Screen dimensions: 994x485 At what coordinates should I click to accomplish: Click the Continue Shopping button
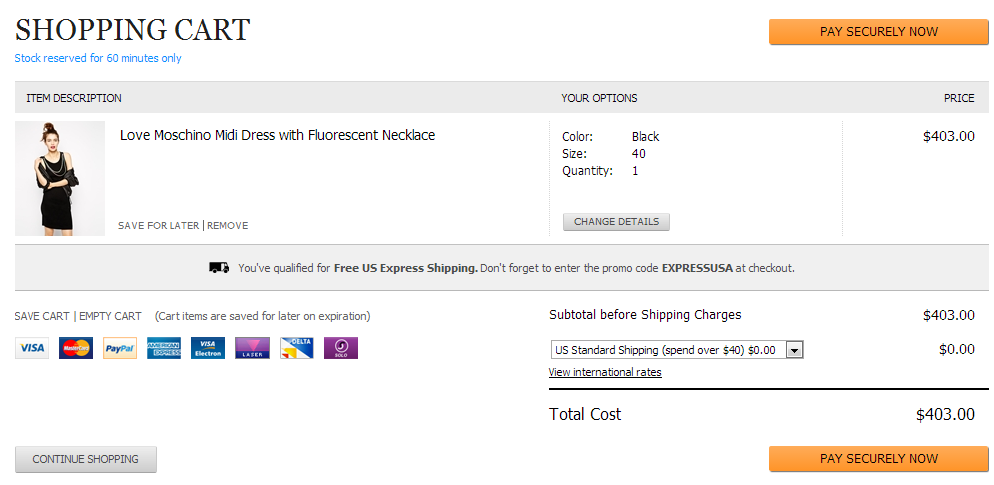[86, 459]
